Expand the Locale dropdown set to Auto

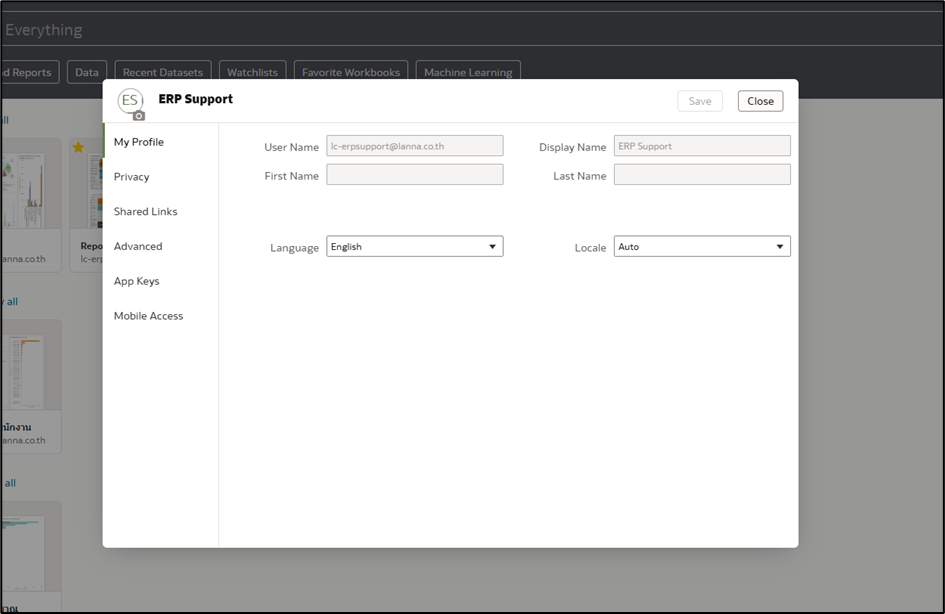tap(701, 247)
